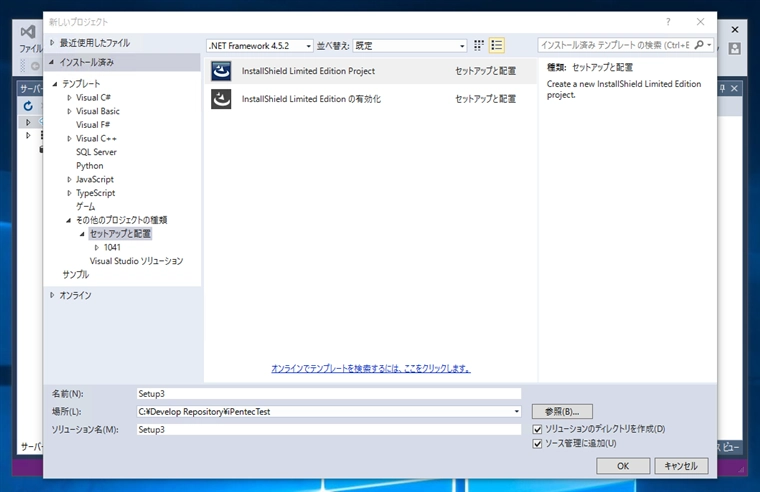The height and width of the screenshot is (492, 760).
Task: Click the Visual Studio logo icon
Action: (x=28, y=32)
